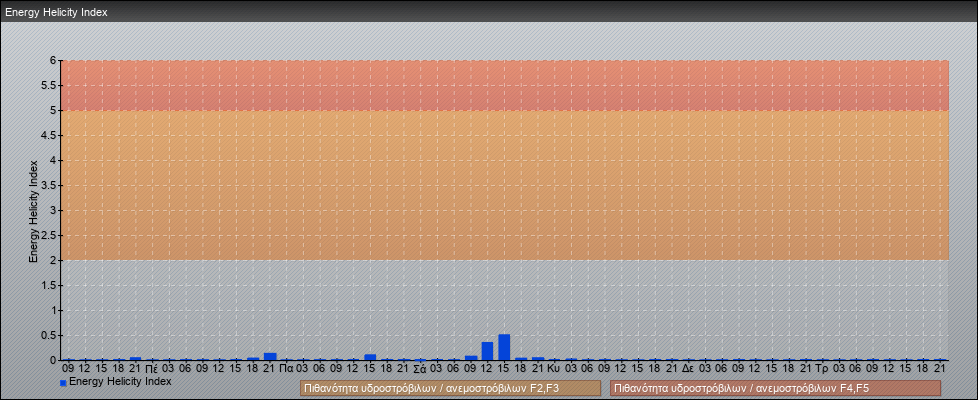Click the Κυ day label on the x-axis

pos(553,368)
